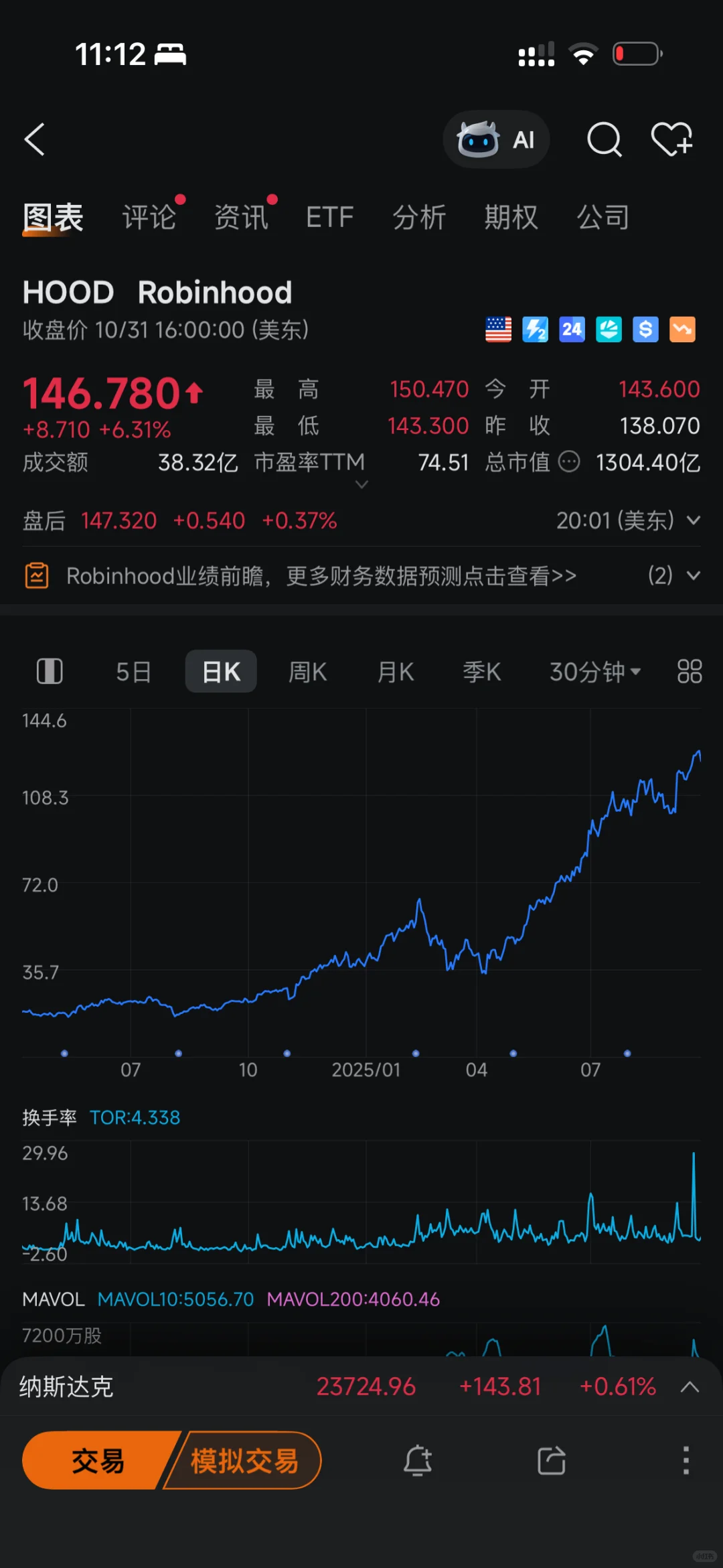Tap the 昨收 138.070 value
The width and height of the screenshot is (723, 1568).
coord(659,425)
